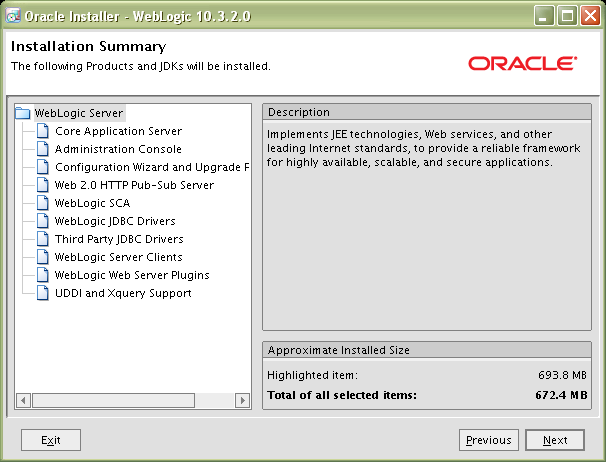
Task: Click the Third Party JDBC Drivers icon
Action: point(42,239)
